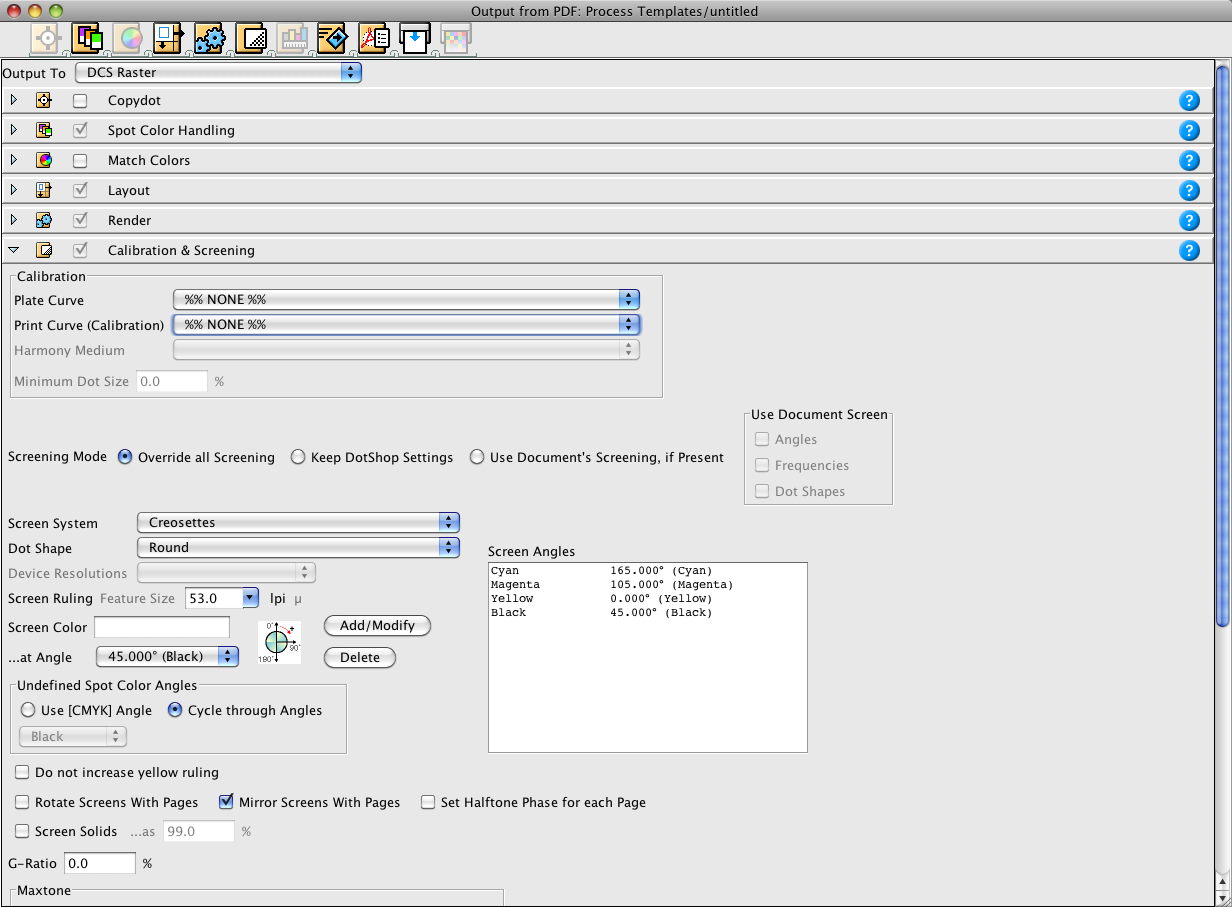Viewport: 1232px width, 907px height.
Task: Open help for the Layout section
Action: click(1189, 190)
